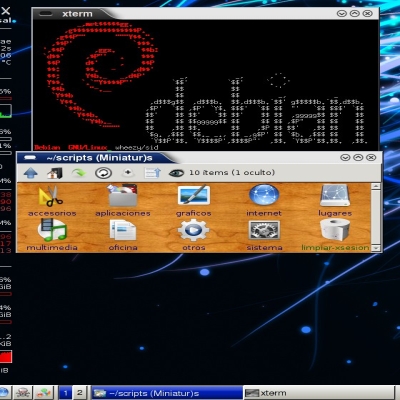Open the sistema folder
400x400 pixels.
[x=264, y=235]
